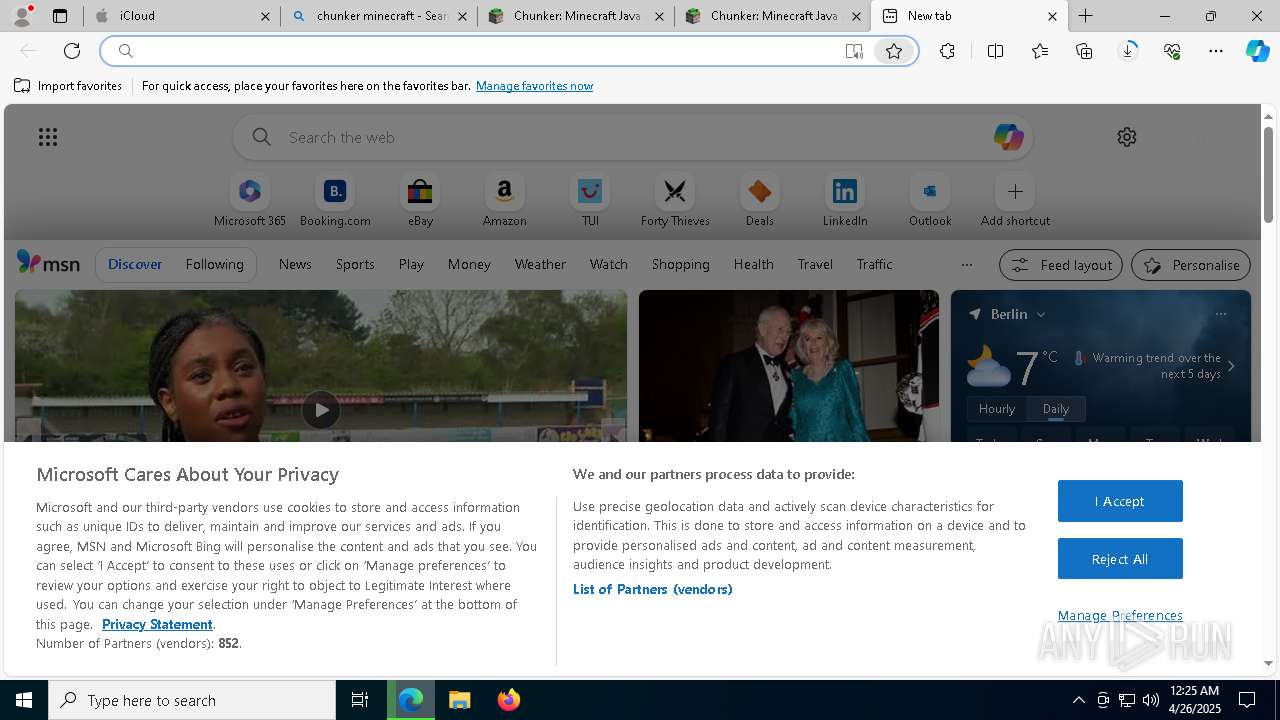The width and height of the screenshot is (1280, 720).
Task: Open File Explorer from taskbar
Action: click(460, 700)
